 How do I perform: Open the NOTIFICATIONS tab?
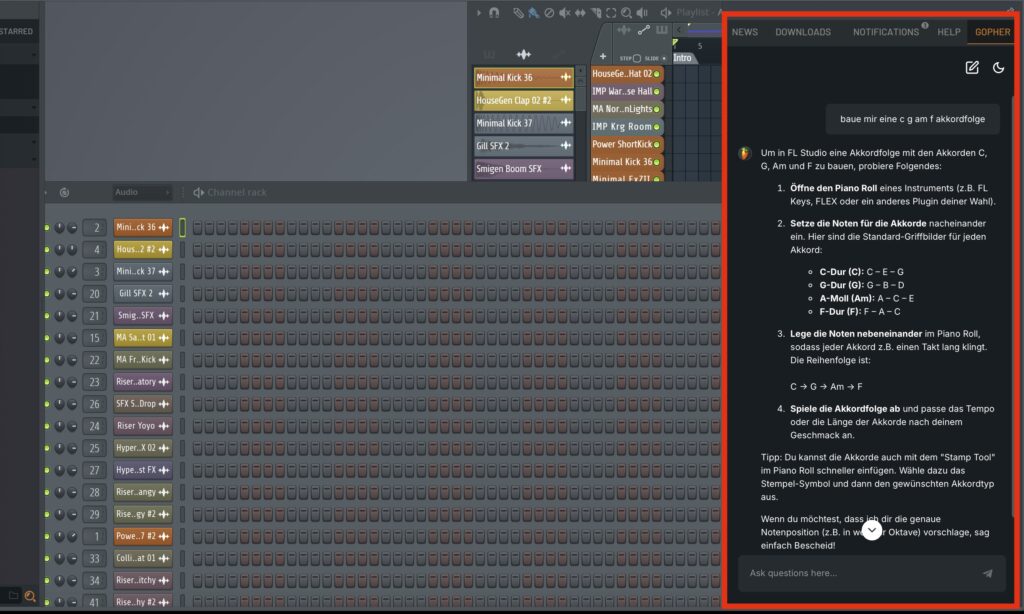[886, 32]
